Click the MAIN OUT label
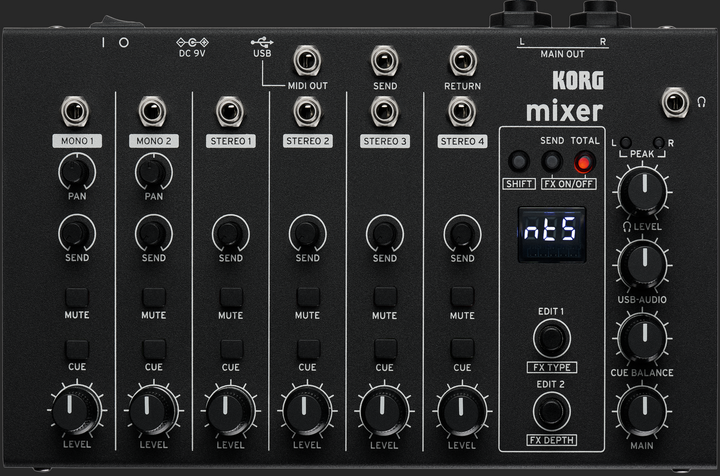The image size is (720, 476). point(562,54)
